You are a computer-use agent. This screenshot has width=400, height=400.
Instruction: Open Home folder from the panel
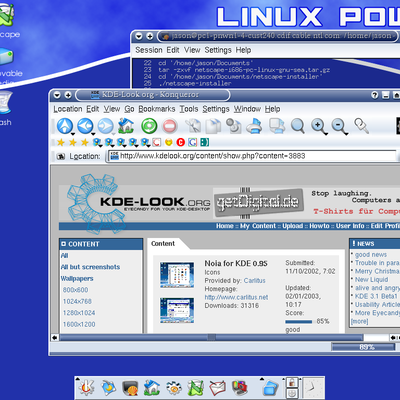click(x=152, y=388)
